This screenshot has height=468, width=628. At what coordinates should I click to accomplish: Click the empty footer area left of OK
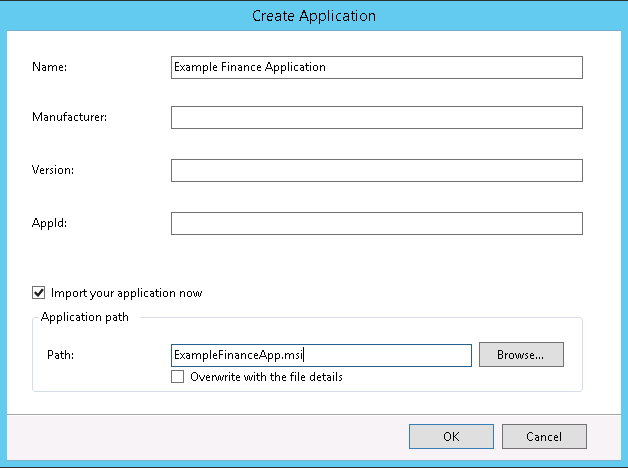(x=200, y=437)
